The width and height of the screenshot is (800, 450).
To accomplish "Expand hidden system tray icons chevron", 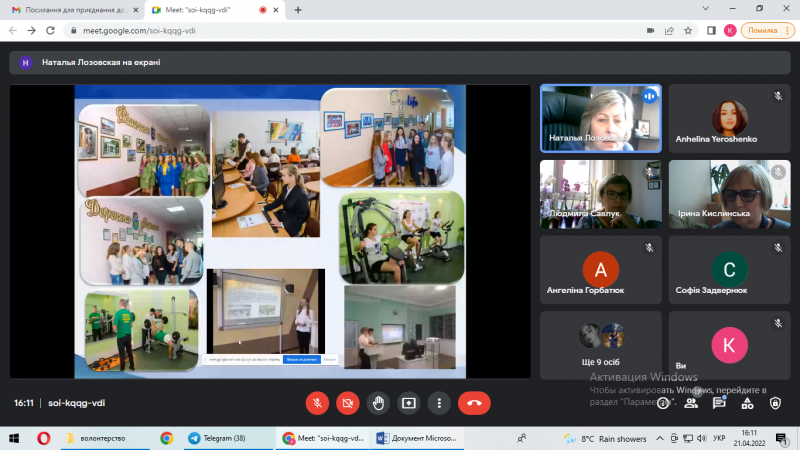I will tap(660, 438).
